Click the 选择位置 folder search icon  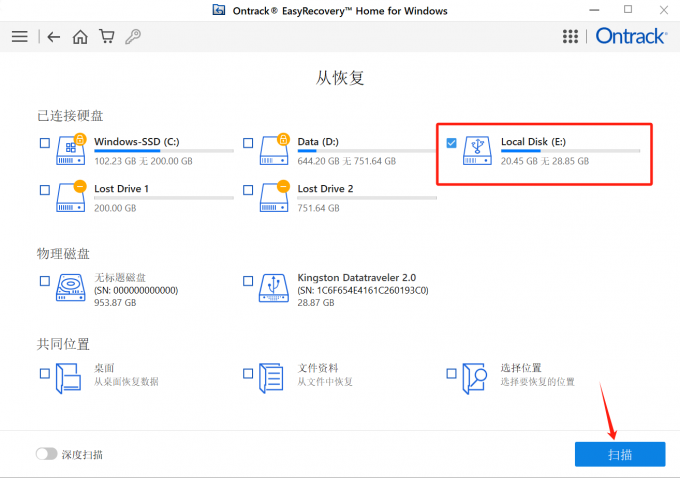(474, 378)
